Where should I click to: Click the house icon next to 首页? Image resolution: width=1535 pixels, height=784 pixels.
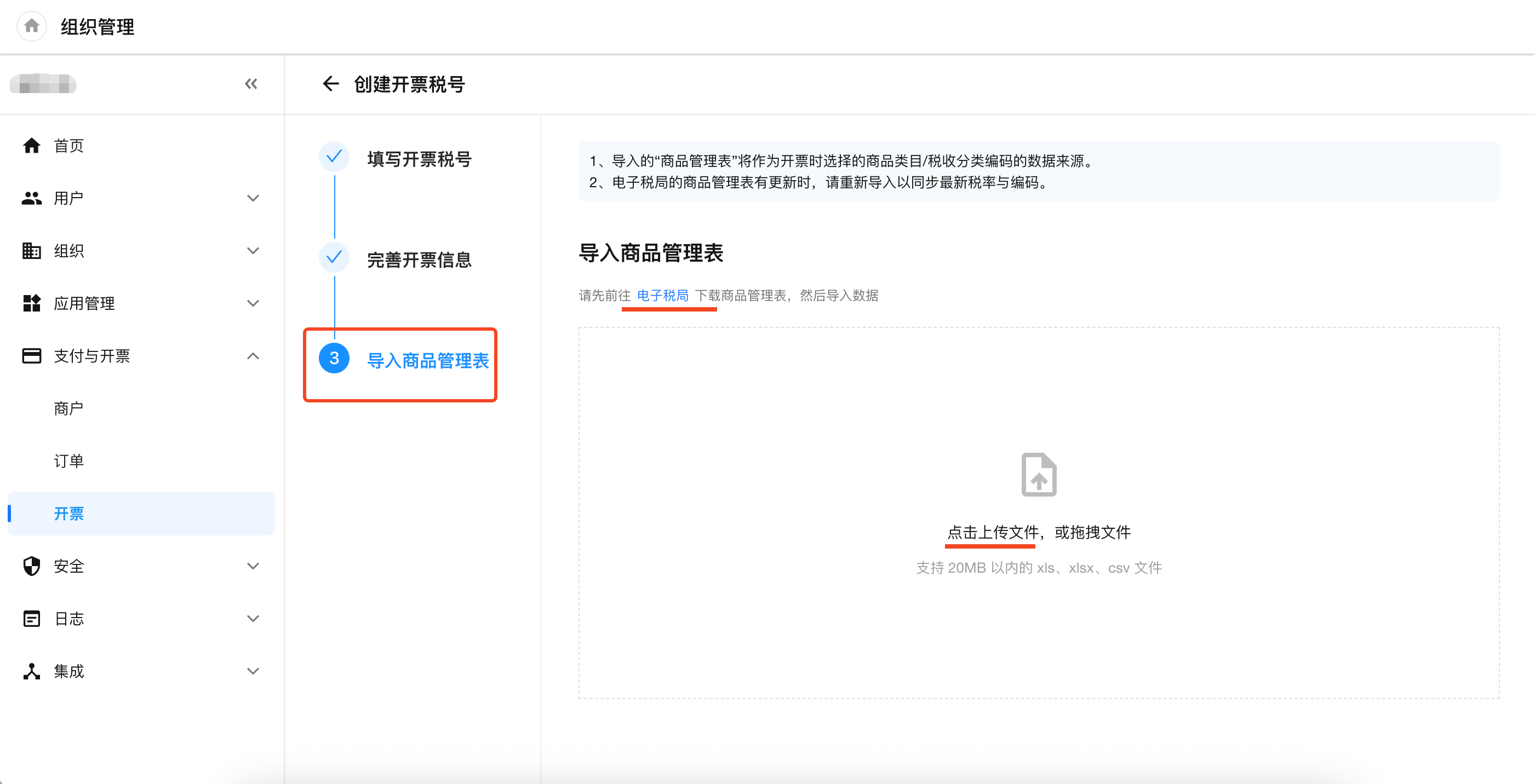pyautogui.click(x=32, y=146)
